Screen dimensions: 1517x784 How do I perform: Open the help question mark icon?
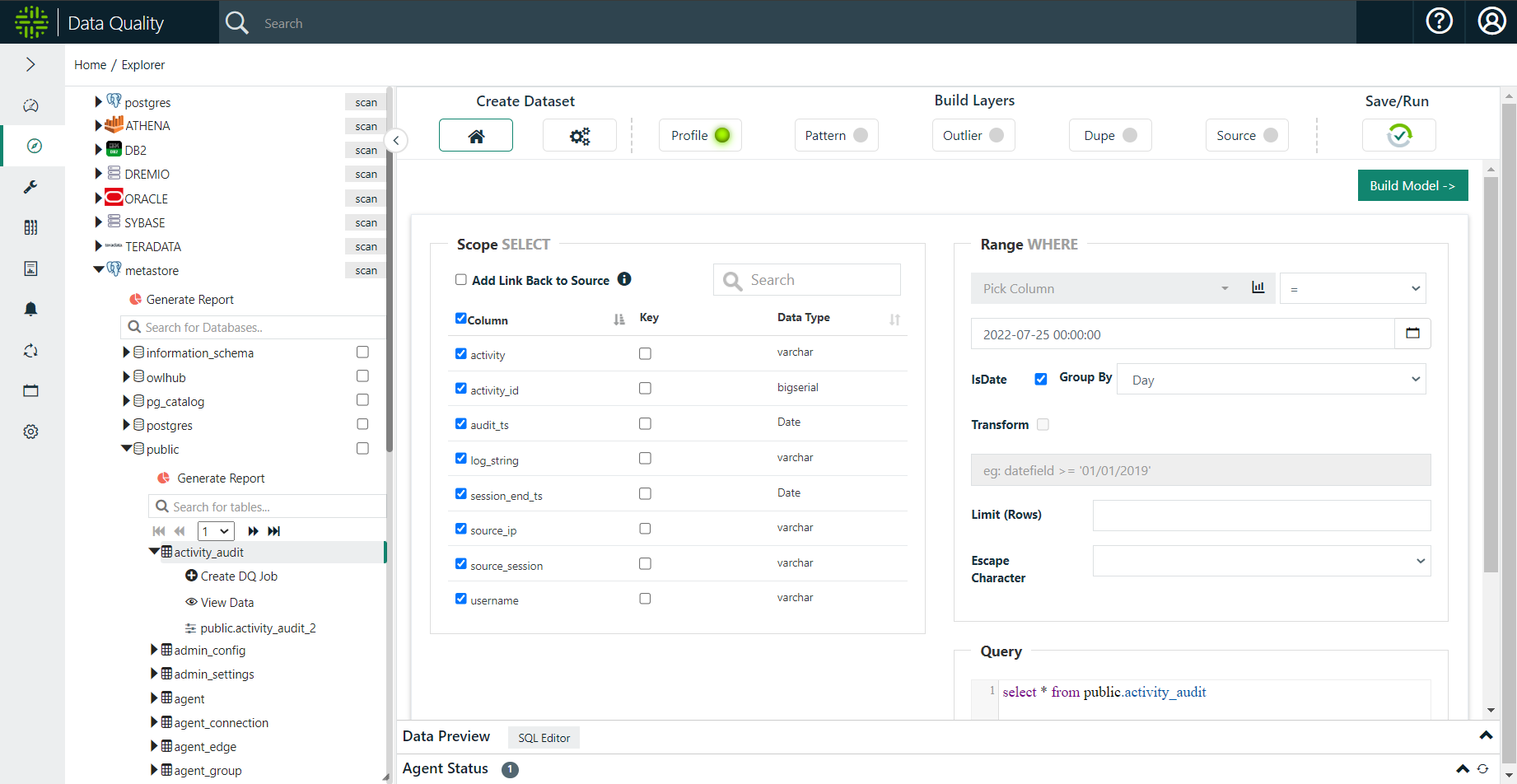(x=1439, y=21)
